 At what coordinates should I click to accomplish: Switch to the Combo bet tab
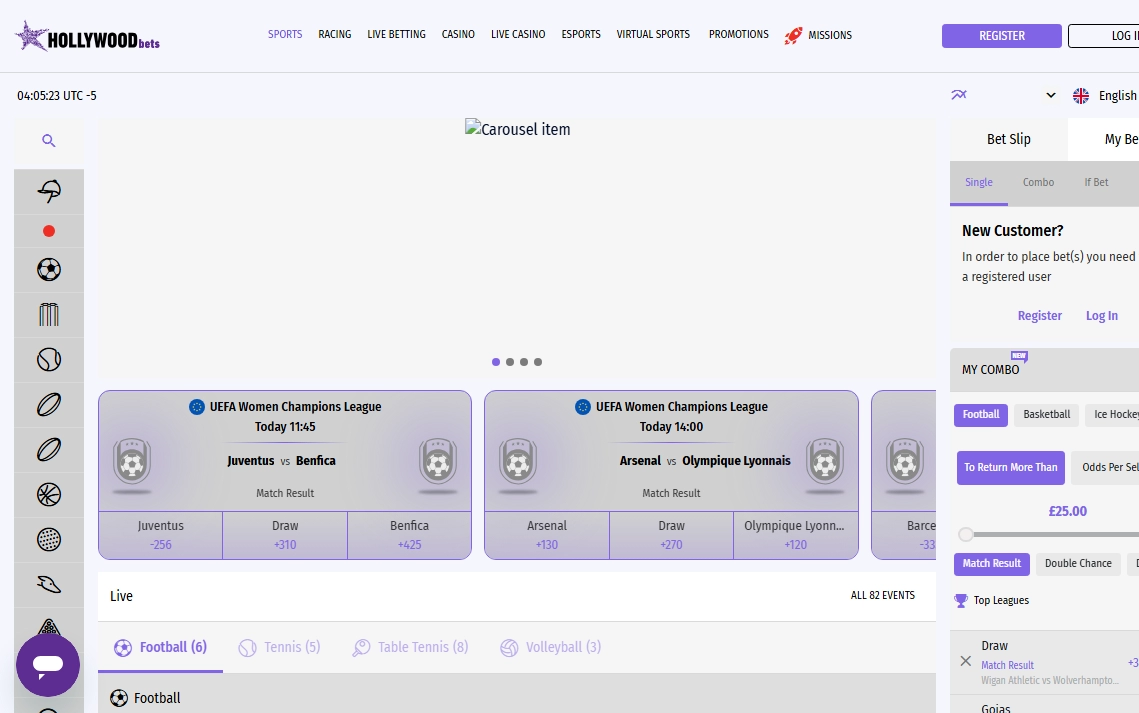pos(1038,182)
